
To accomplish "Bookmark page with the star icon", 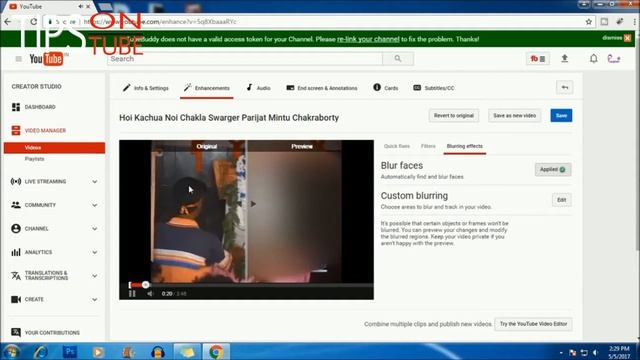I will tap(589, 22).
